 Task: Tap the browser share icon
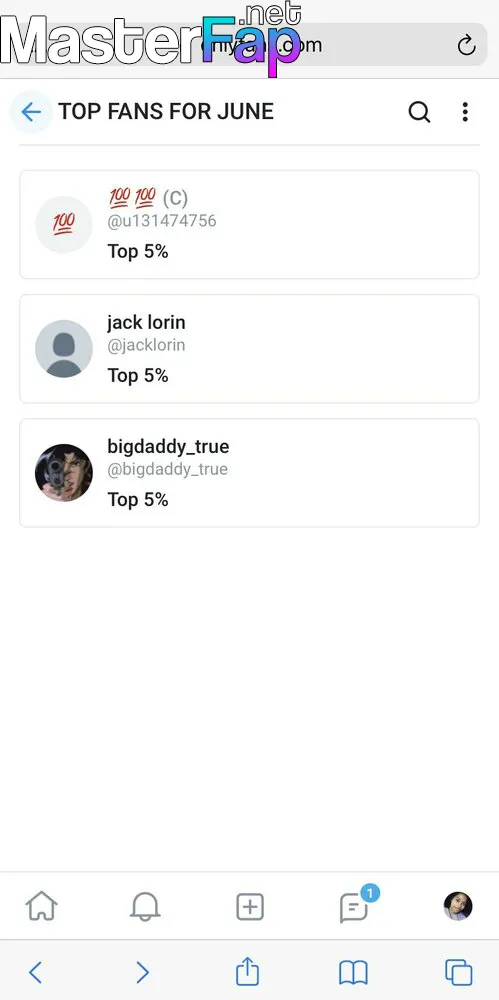[x=248, y=971]
